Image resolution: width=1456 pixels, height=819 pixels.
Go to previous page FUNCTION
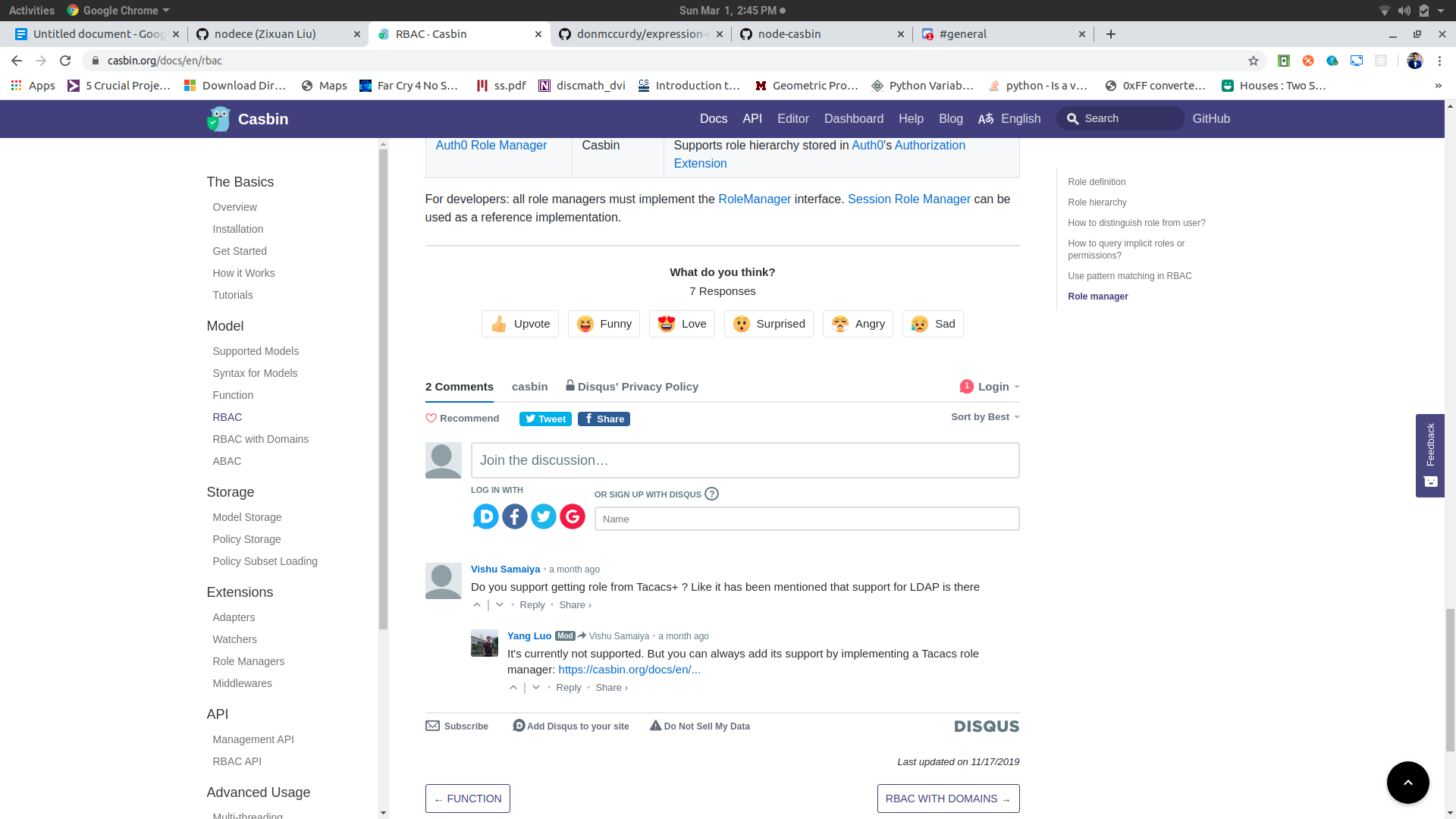point(468,799)
